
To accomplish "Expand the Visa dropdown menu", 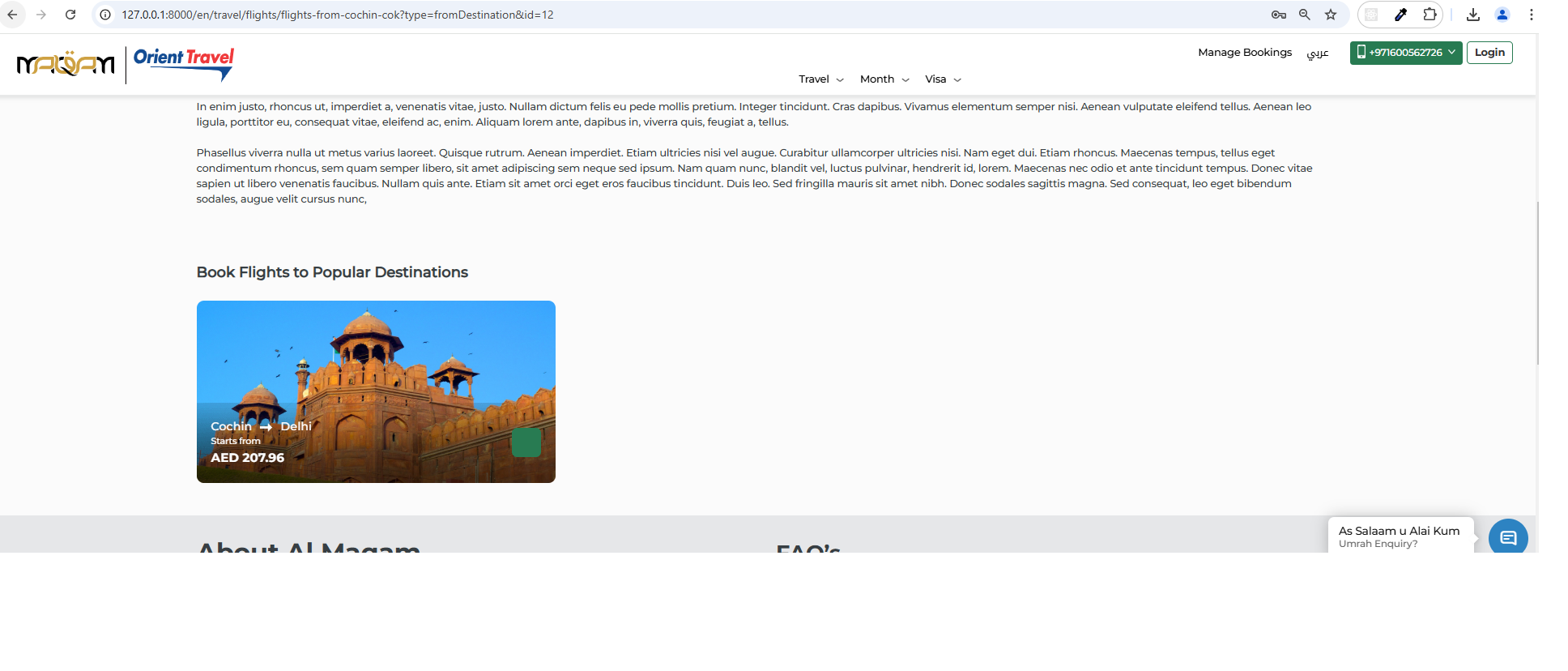I will [943, 79].
